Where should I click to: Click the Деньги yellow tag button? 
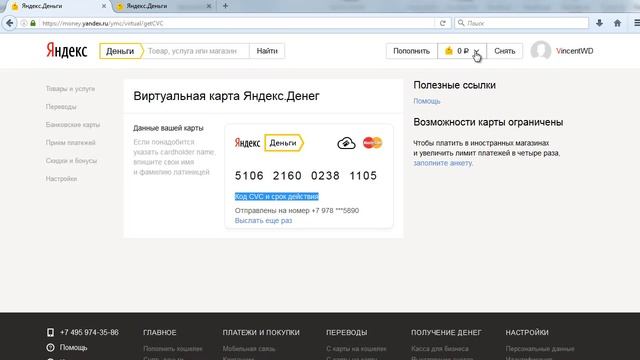121,51
